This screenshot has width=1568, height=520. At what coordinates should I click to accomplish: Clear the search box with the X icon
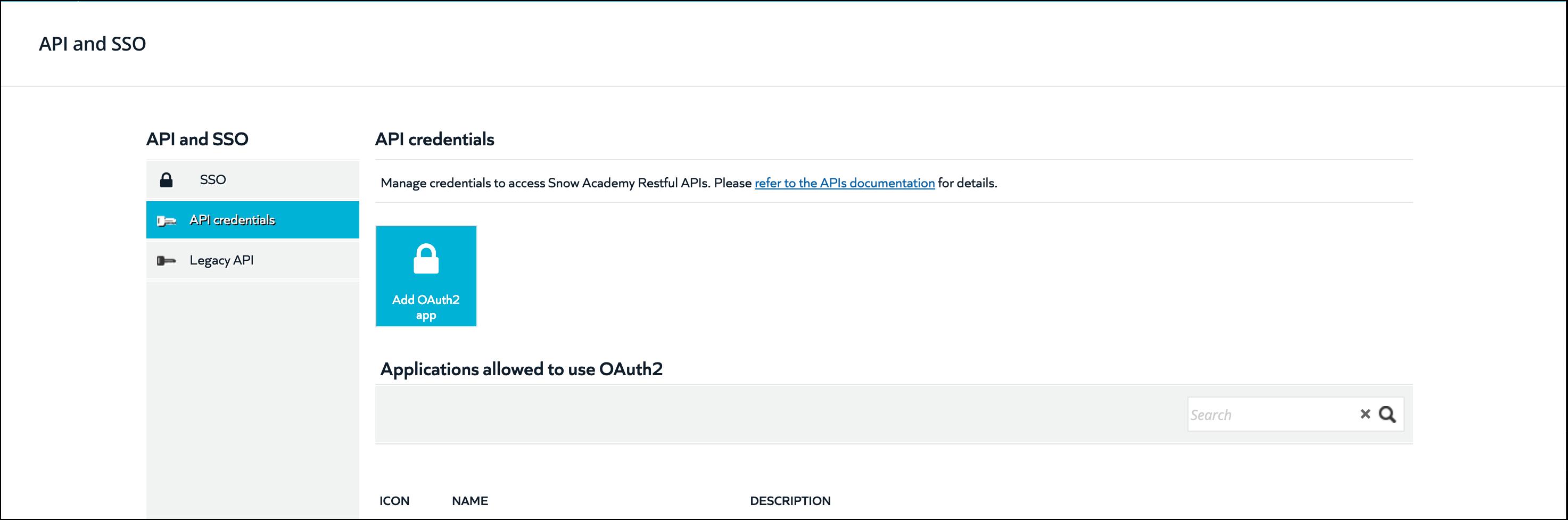1365,414
